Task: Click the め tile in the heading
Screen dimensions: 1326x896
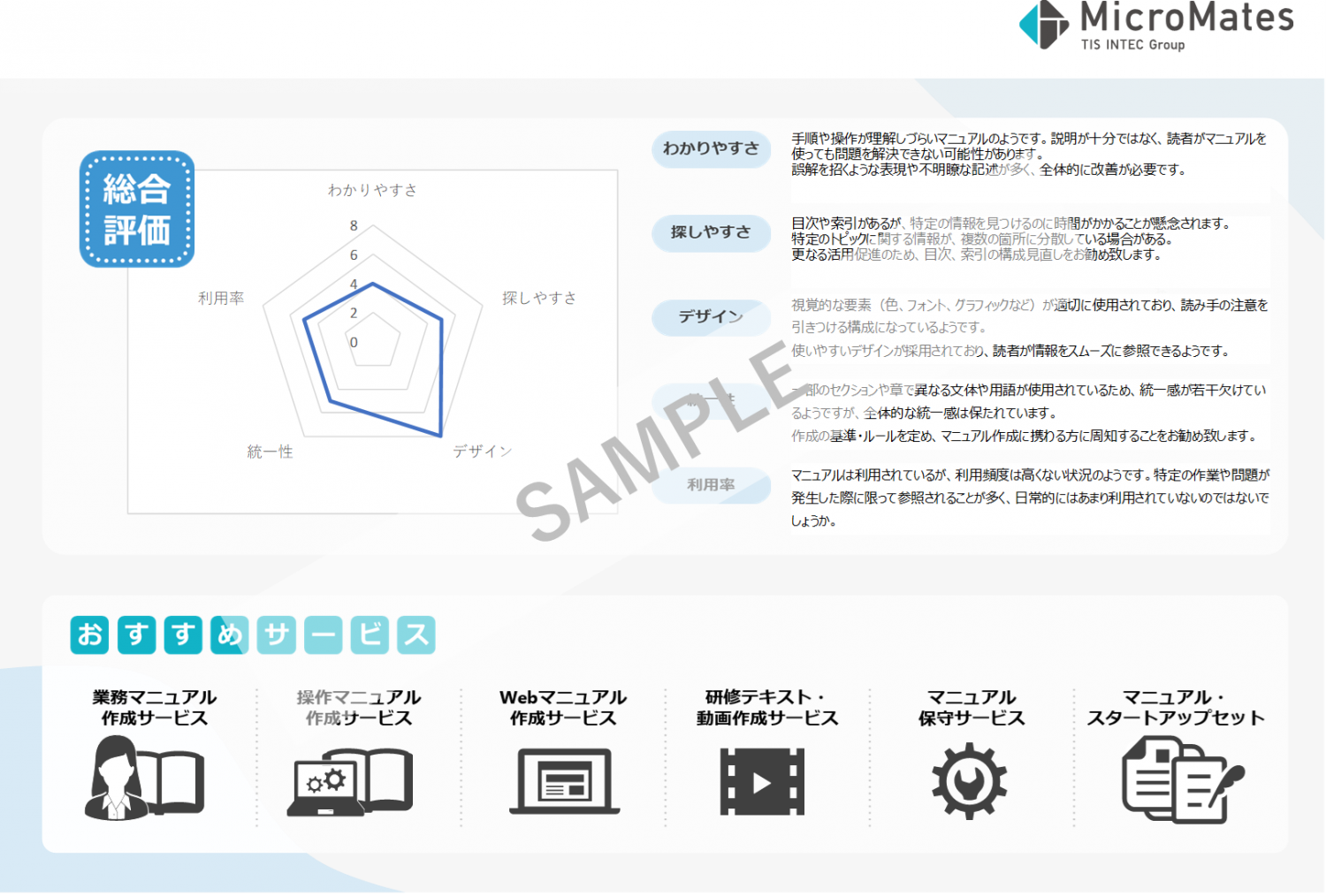Action: [x=230, y=635]
